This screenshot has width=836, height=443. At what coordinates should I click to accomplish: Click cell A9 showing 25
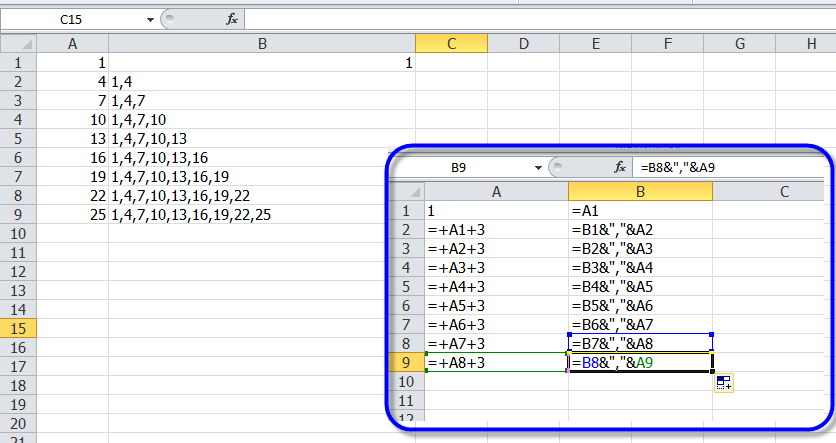click(x=73, y=215)
